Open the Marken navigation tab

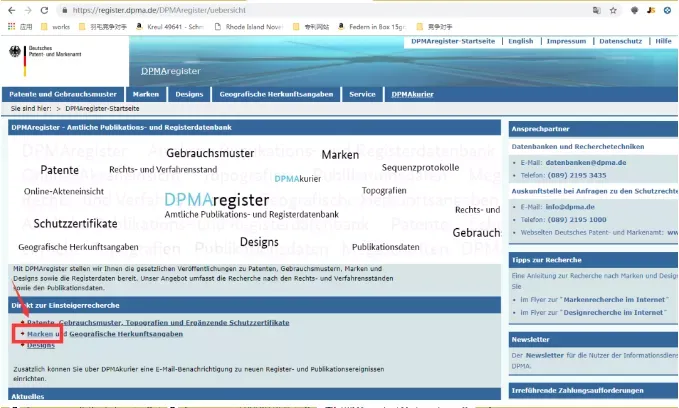pos(146,94)
